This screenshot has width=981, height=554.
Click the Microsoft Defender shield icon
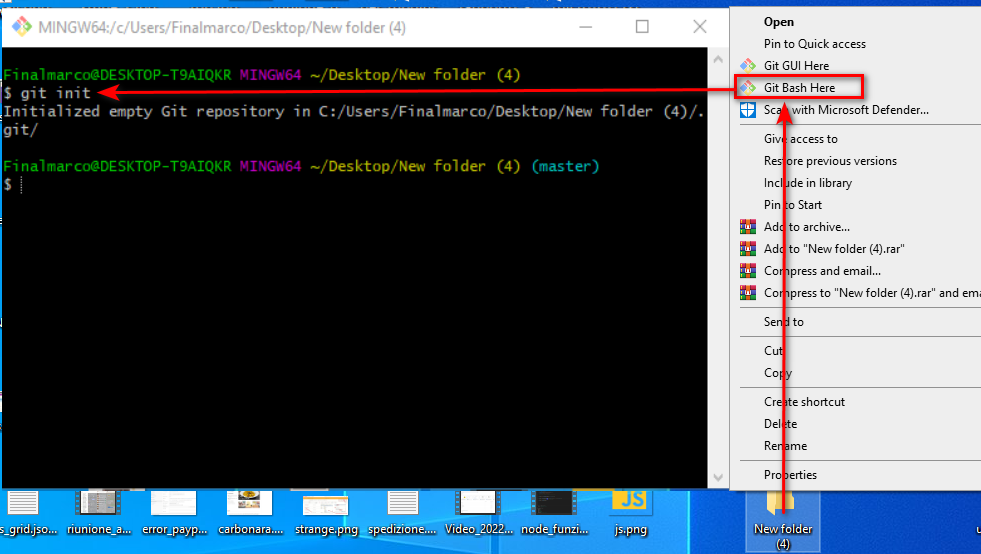[x=748, y=110]
